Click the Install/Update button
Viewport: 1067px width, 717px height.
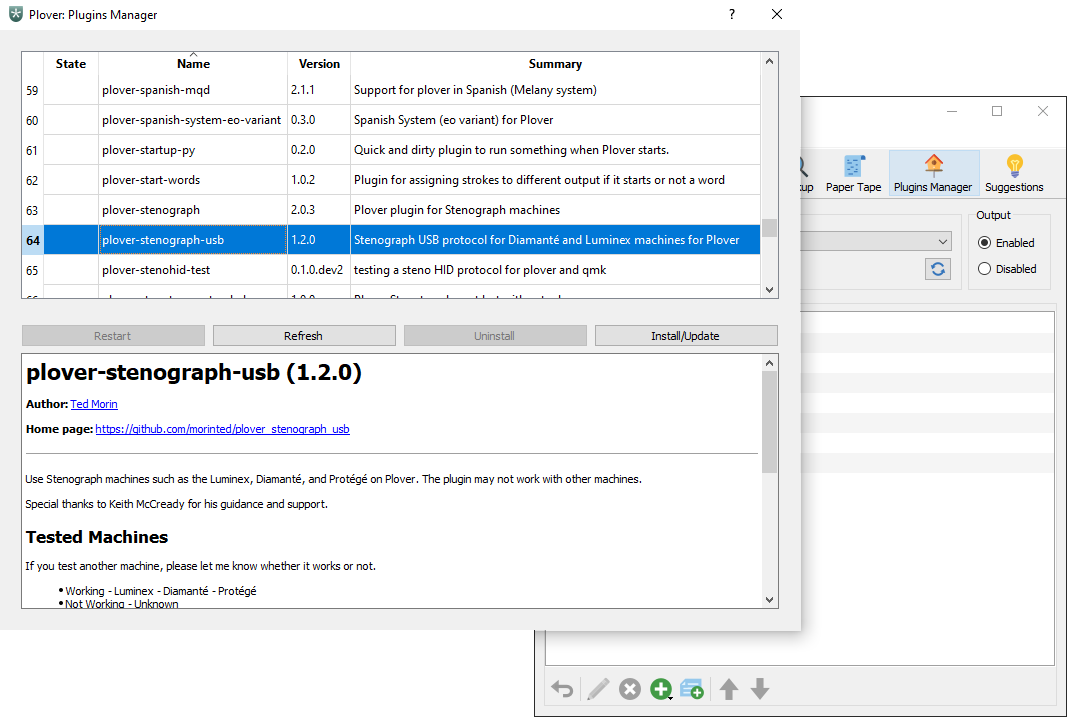point(685,336)
